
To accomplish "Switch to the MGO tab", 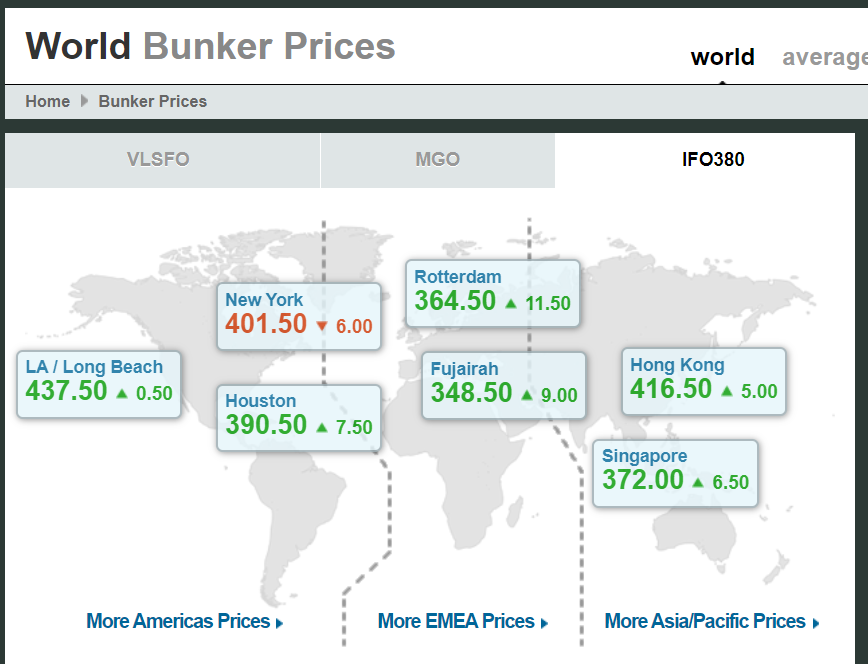I will [x=437, y=160].
